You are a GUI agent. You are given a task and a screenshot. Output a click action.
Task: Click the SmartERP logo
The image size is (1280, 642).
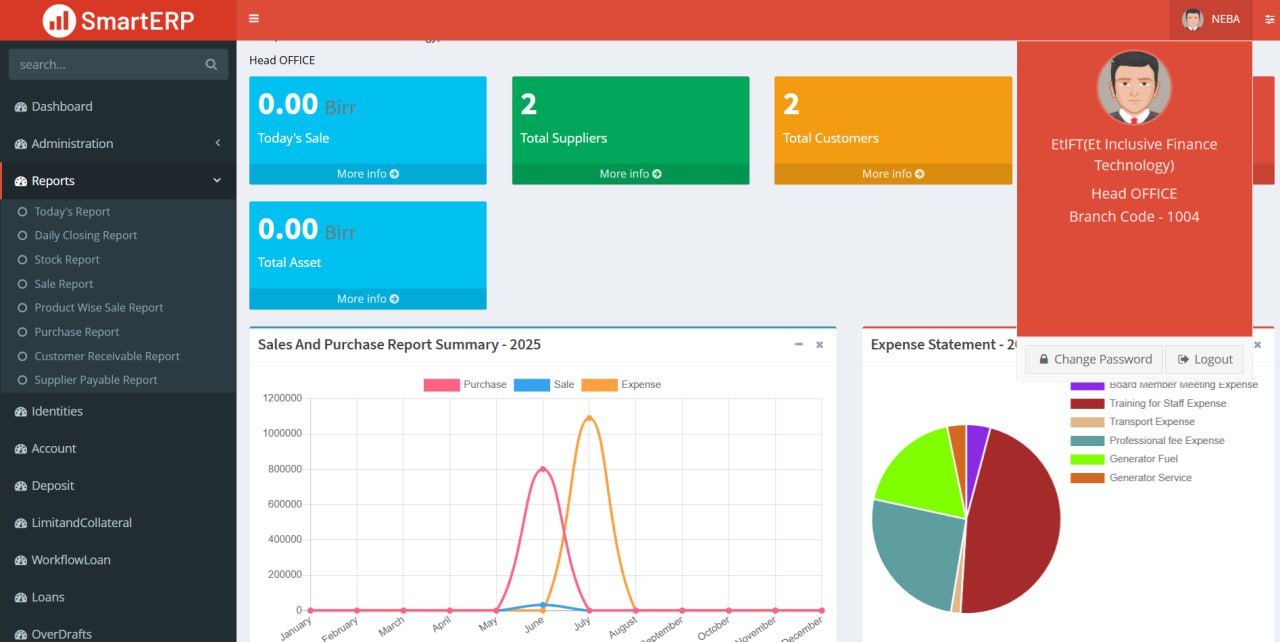[118, 20]
